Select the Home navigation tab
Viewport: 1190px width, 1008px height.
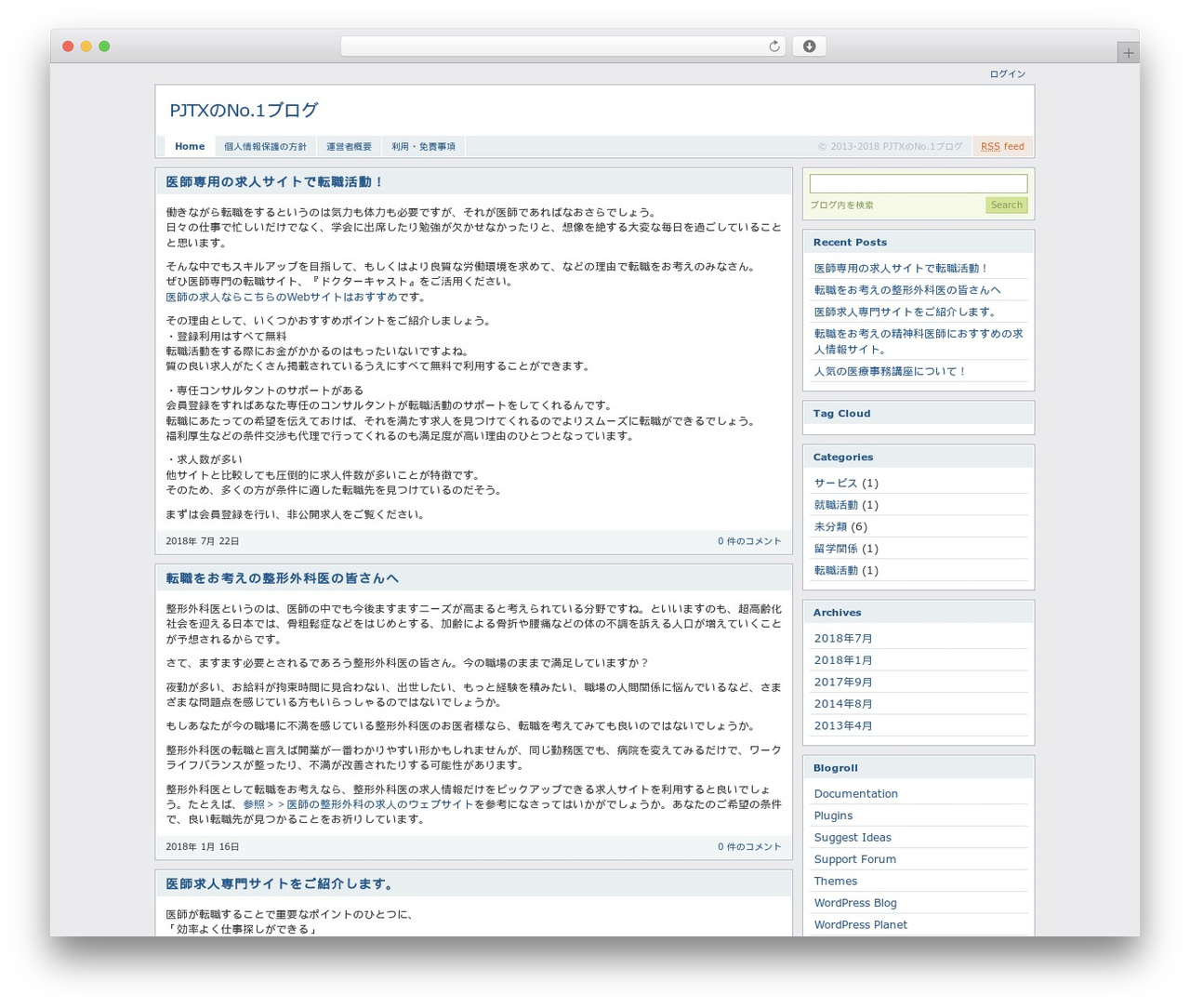(x=190, y=147)
